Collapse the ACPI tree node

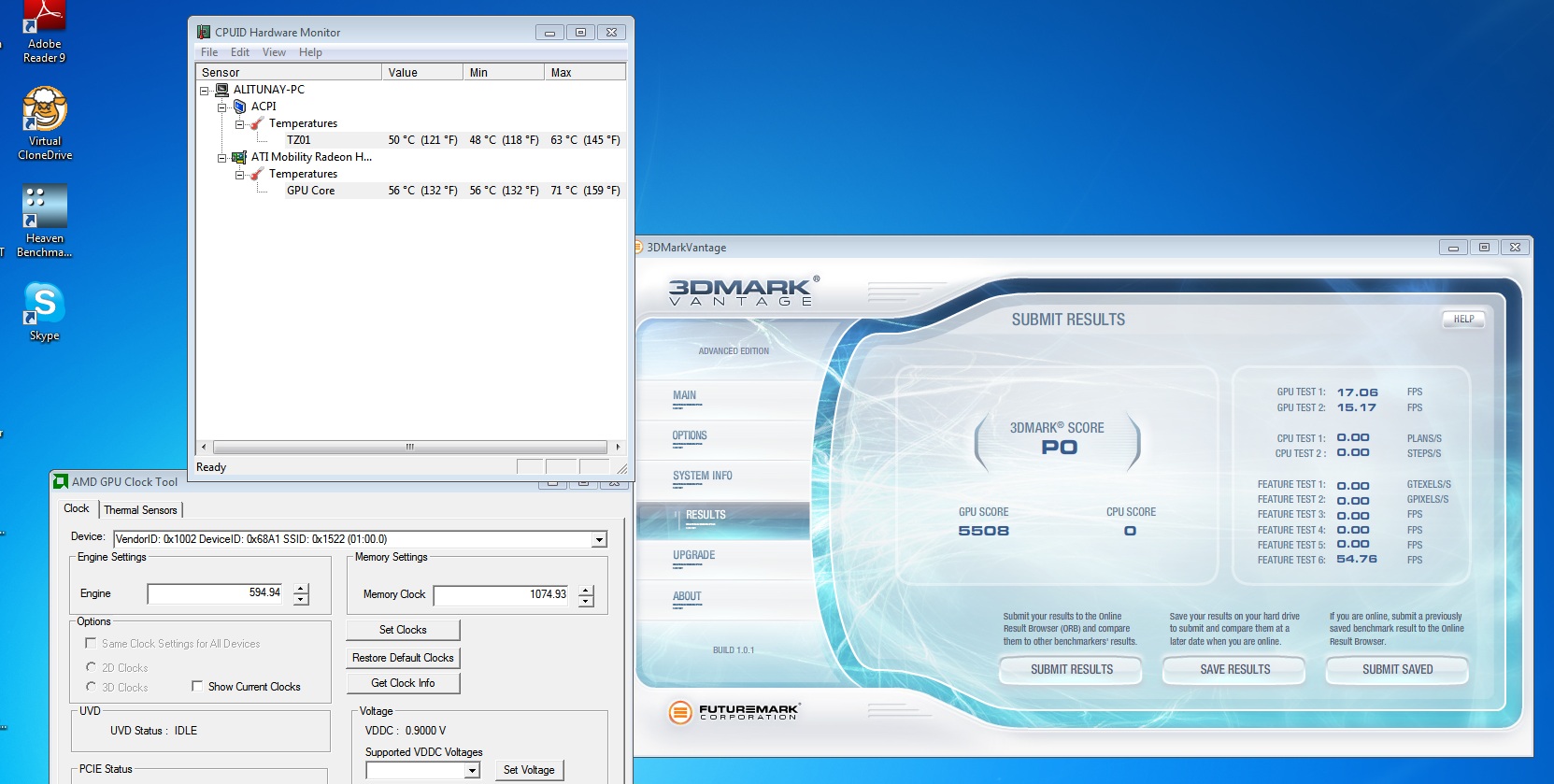click(222, 107)
